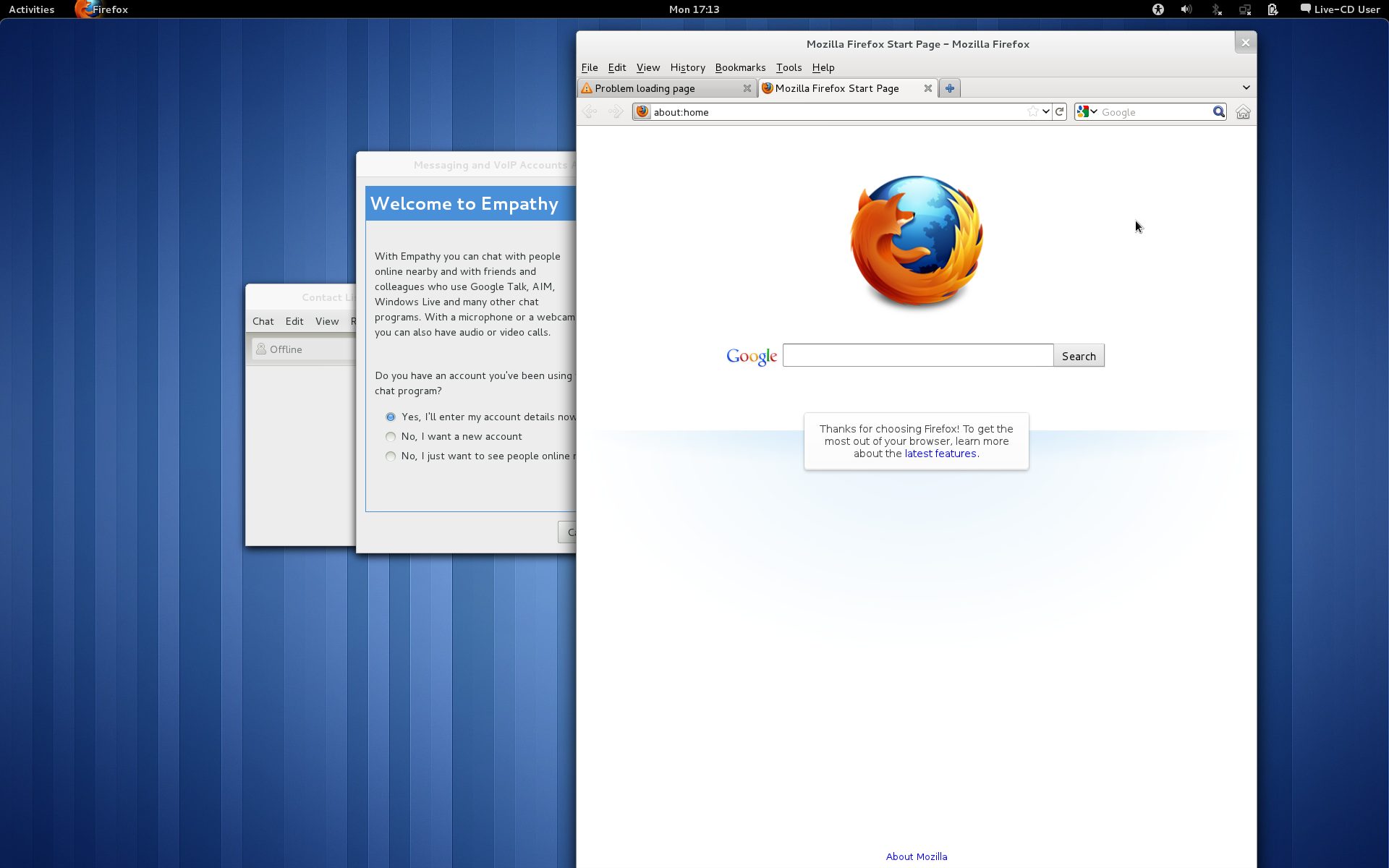1389x868 pixels.
Task: Open the Chat menu in Contact List window
Action: click(263, 321)
